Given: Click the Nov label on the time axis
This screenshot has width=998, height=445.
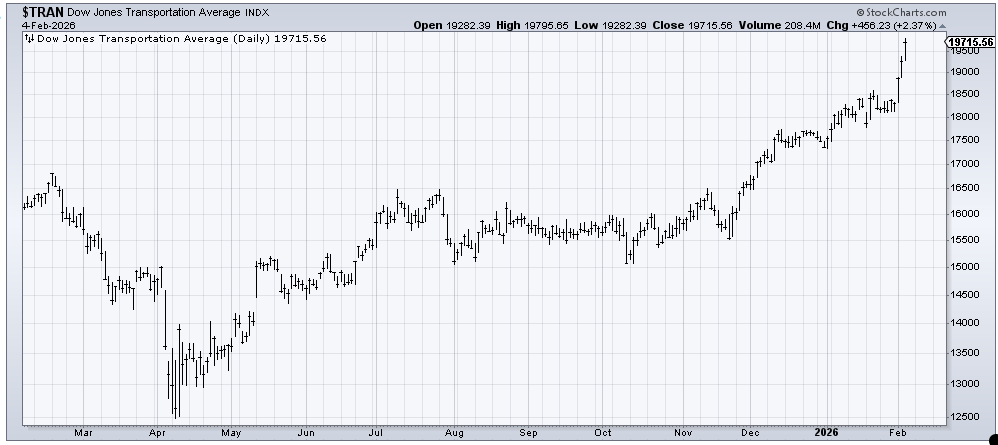Looking at the screenshot, I should click(684, 432).
